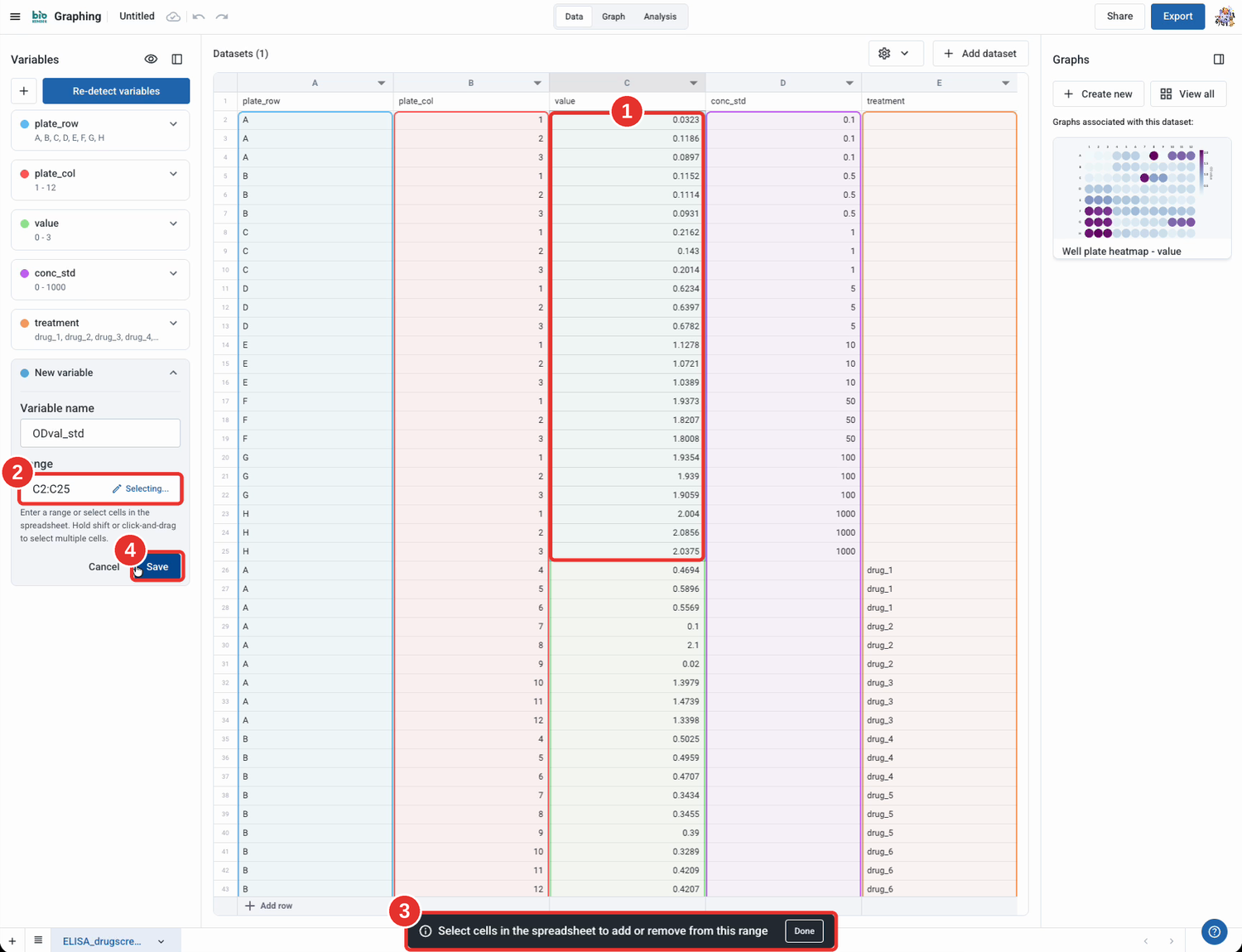Collapse the Variables side panel
The image size is (1242, 952).
tap(177, 60)
